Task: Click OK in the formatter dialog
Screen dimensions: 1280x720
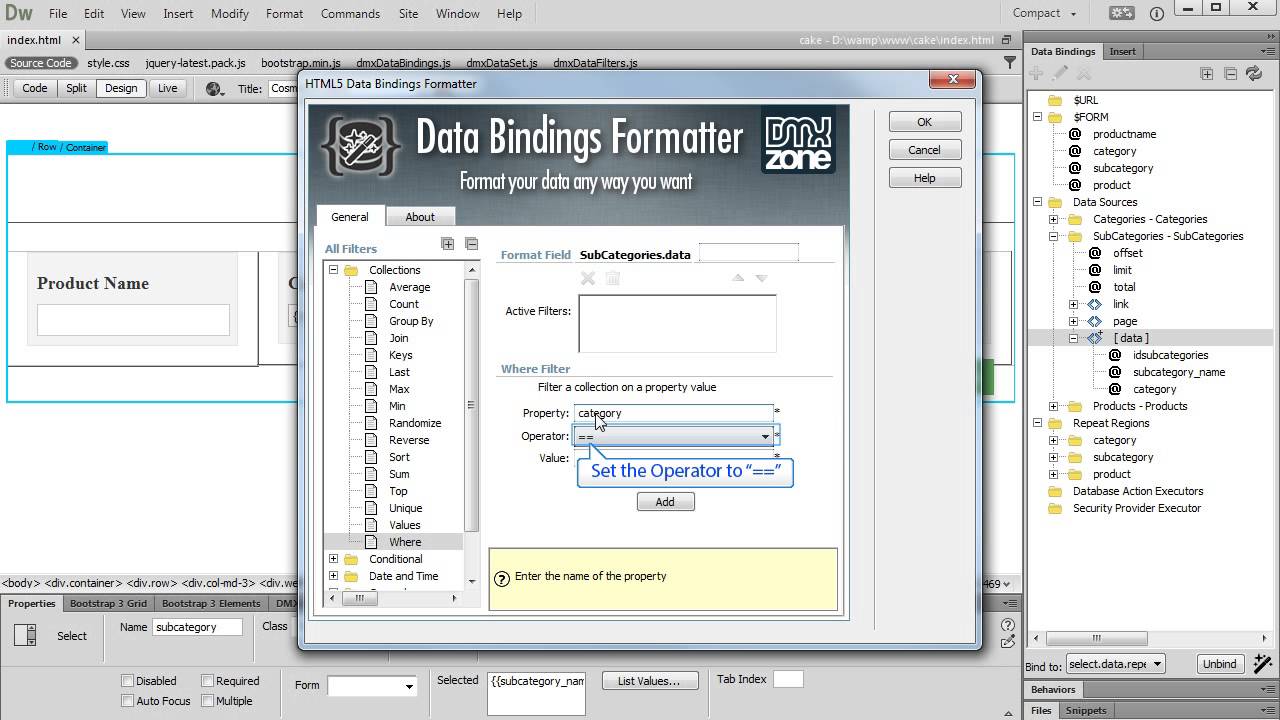Action: tap(925, 122)
